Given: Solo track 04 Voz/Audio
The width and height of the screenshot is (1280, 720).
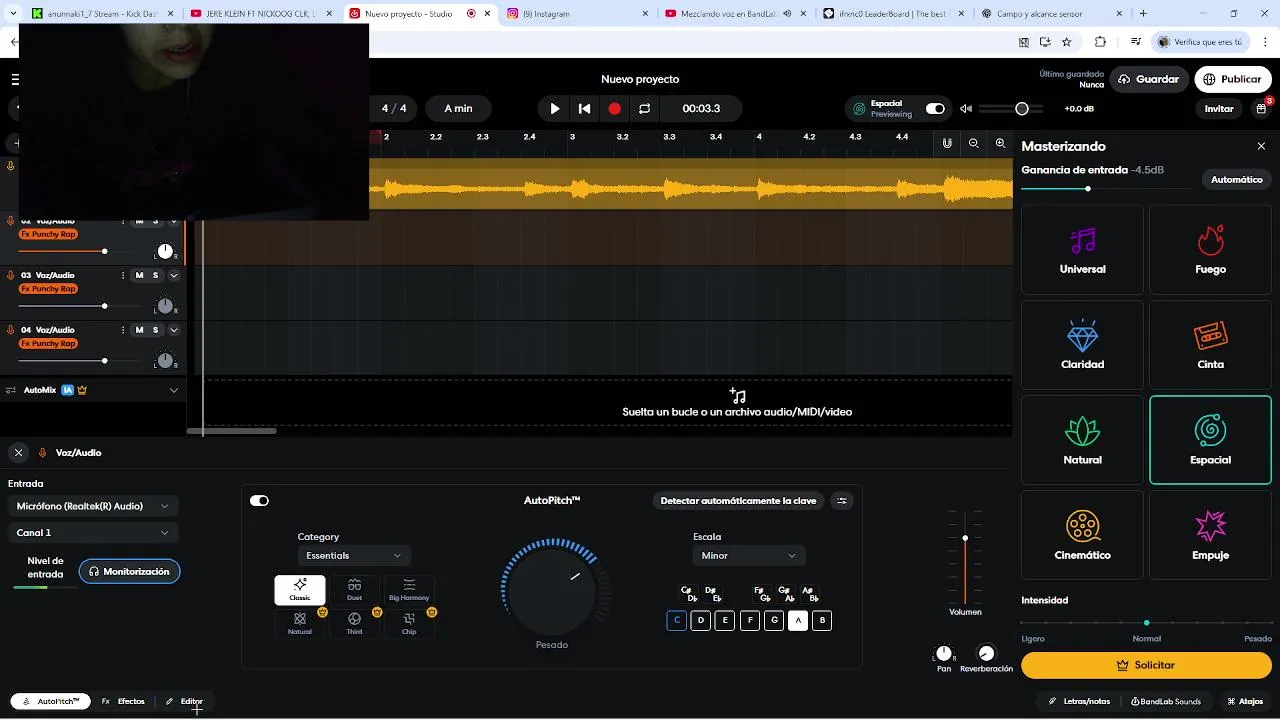Looking at the screenshot, I should click(156, 330).
